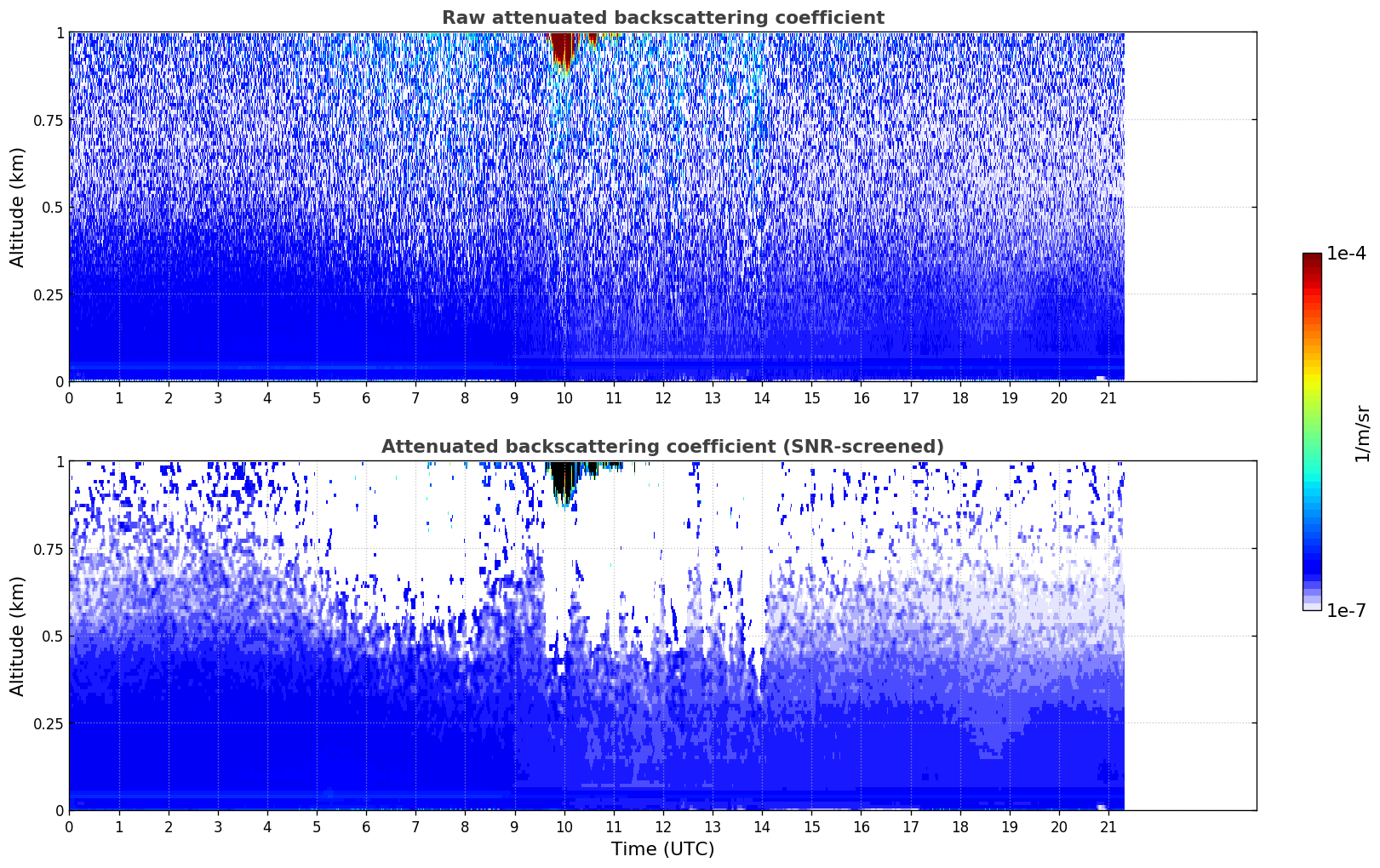Click hour tick "7" under the raw plot
This screenshot has height=868, width=1380.
(415, 398)
